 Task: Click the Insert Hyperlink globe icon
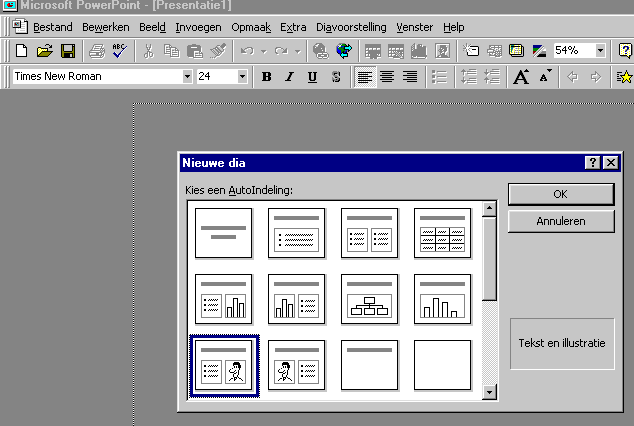coord(321,51)
